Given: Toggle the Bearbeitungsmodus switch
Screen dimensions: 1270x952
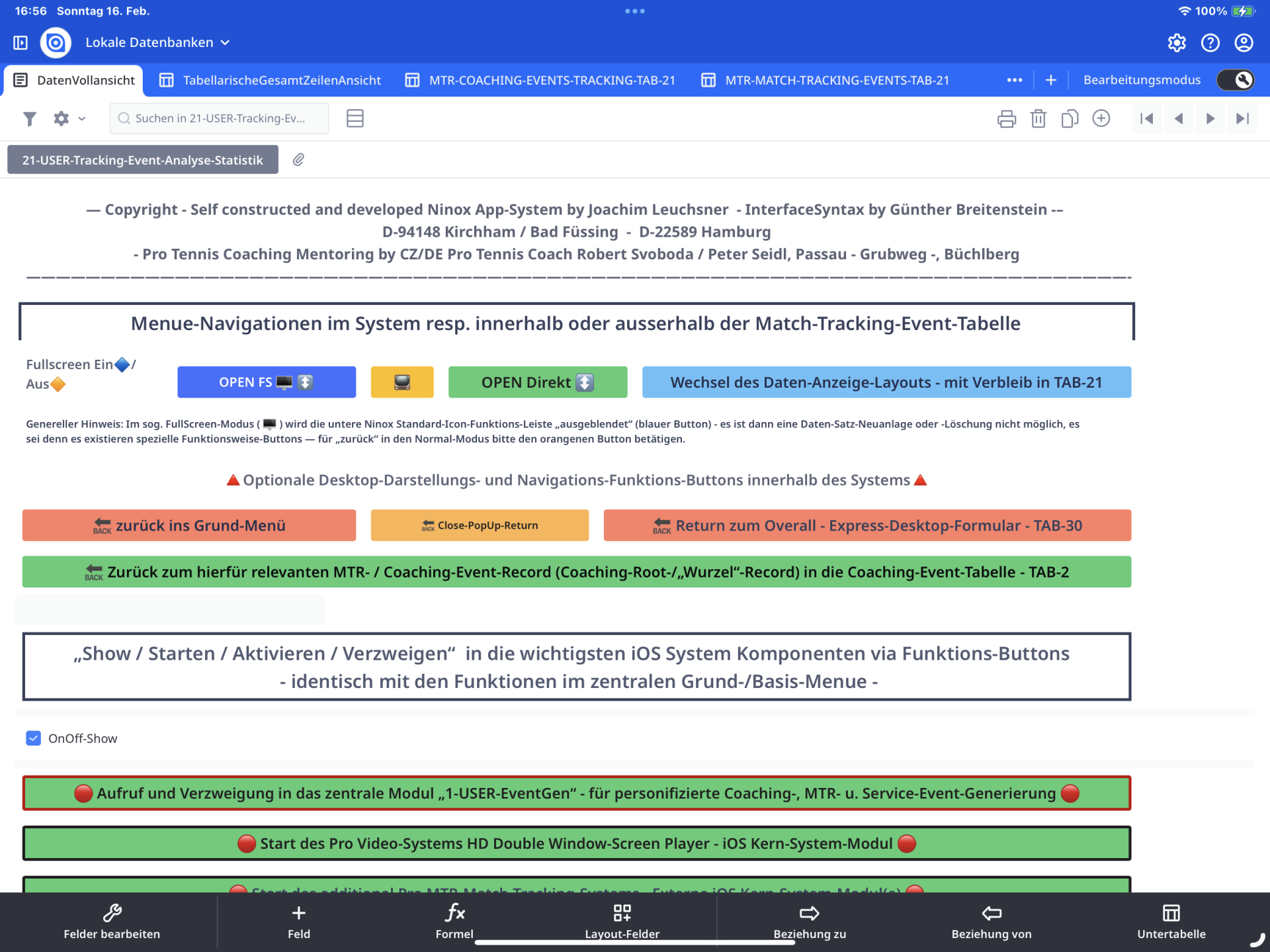Looking at the screenshot, I should coord(1235,80).
